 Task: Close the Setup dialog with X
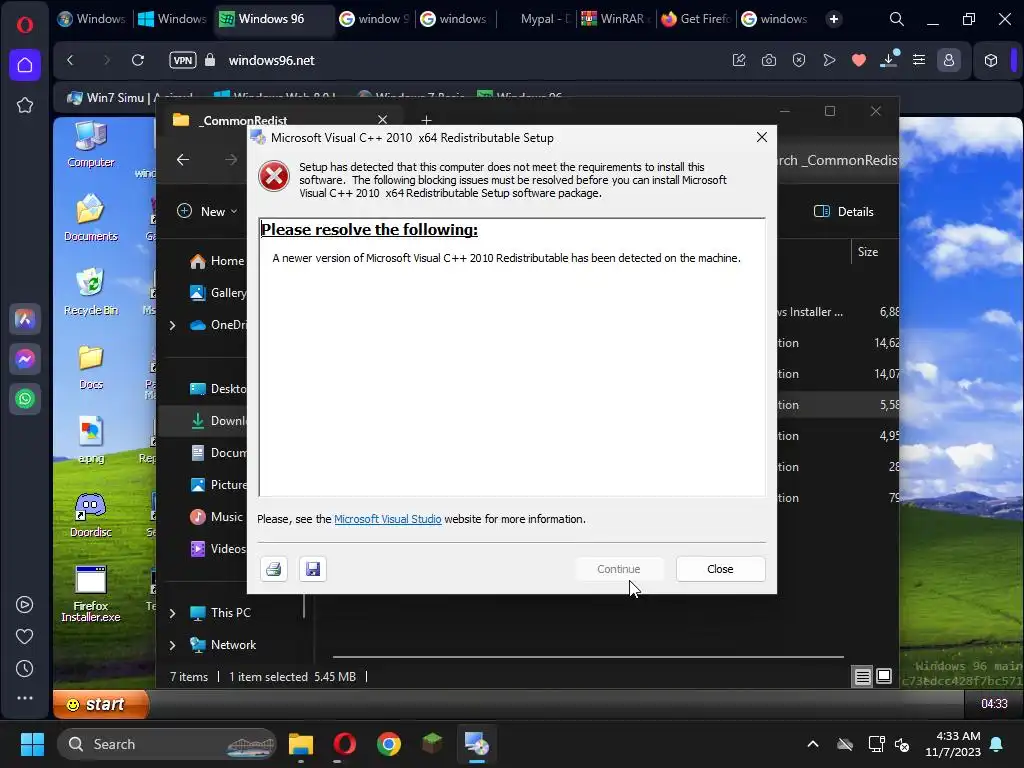[x=761, y=137]
